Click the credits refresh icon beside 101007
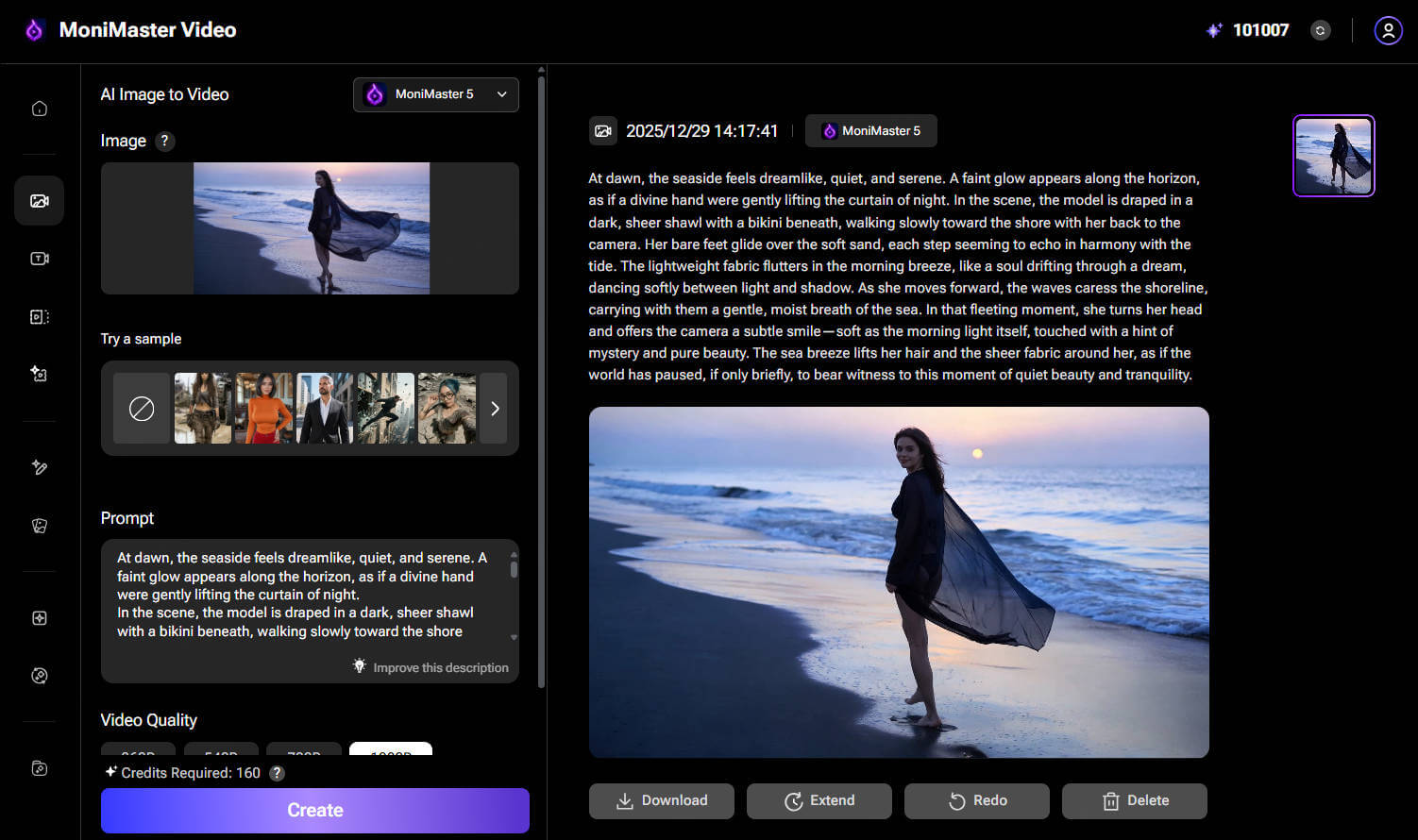The width and height of the screenshot is (1418, 840). coord(1320,30)
